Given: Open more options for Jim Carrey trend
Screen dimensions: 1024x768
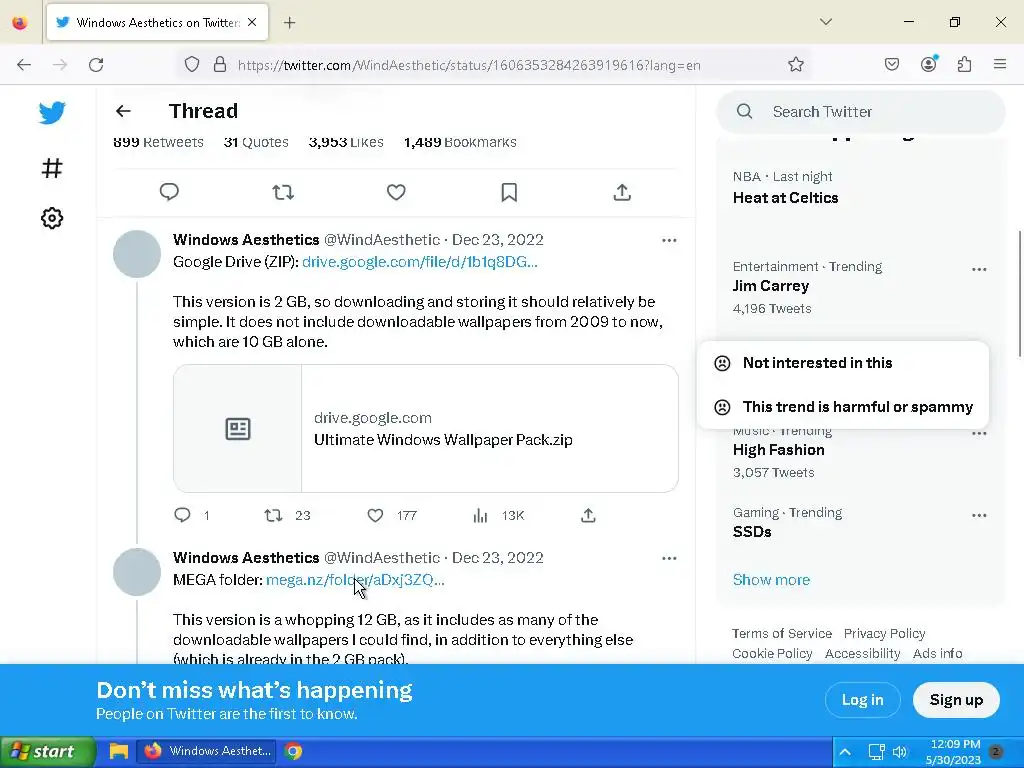Looking at the screenshot, I should [979, 269].
